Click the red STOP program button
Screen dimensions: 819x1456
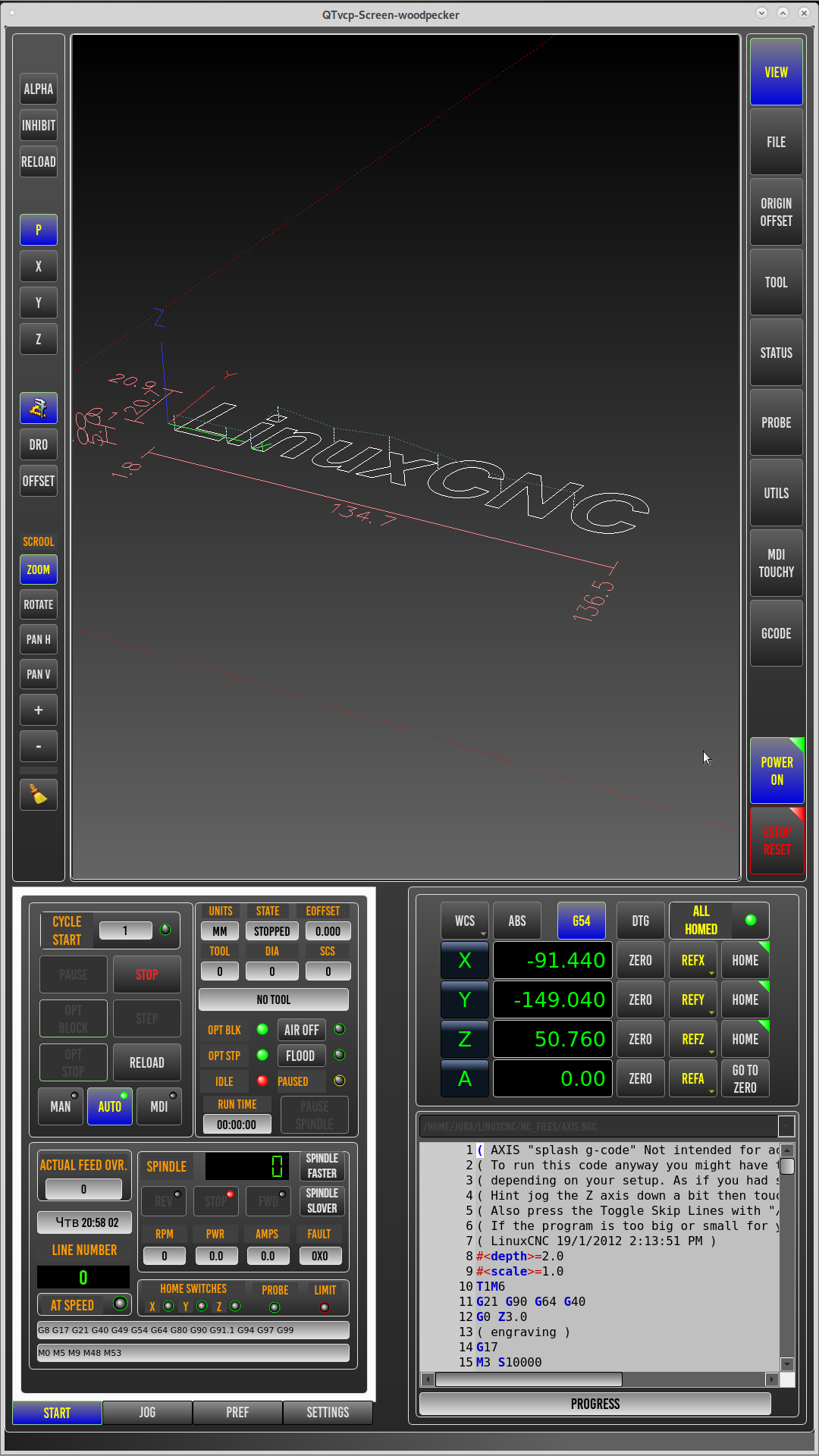pyautogui.click(x=147, y=974)
